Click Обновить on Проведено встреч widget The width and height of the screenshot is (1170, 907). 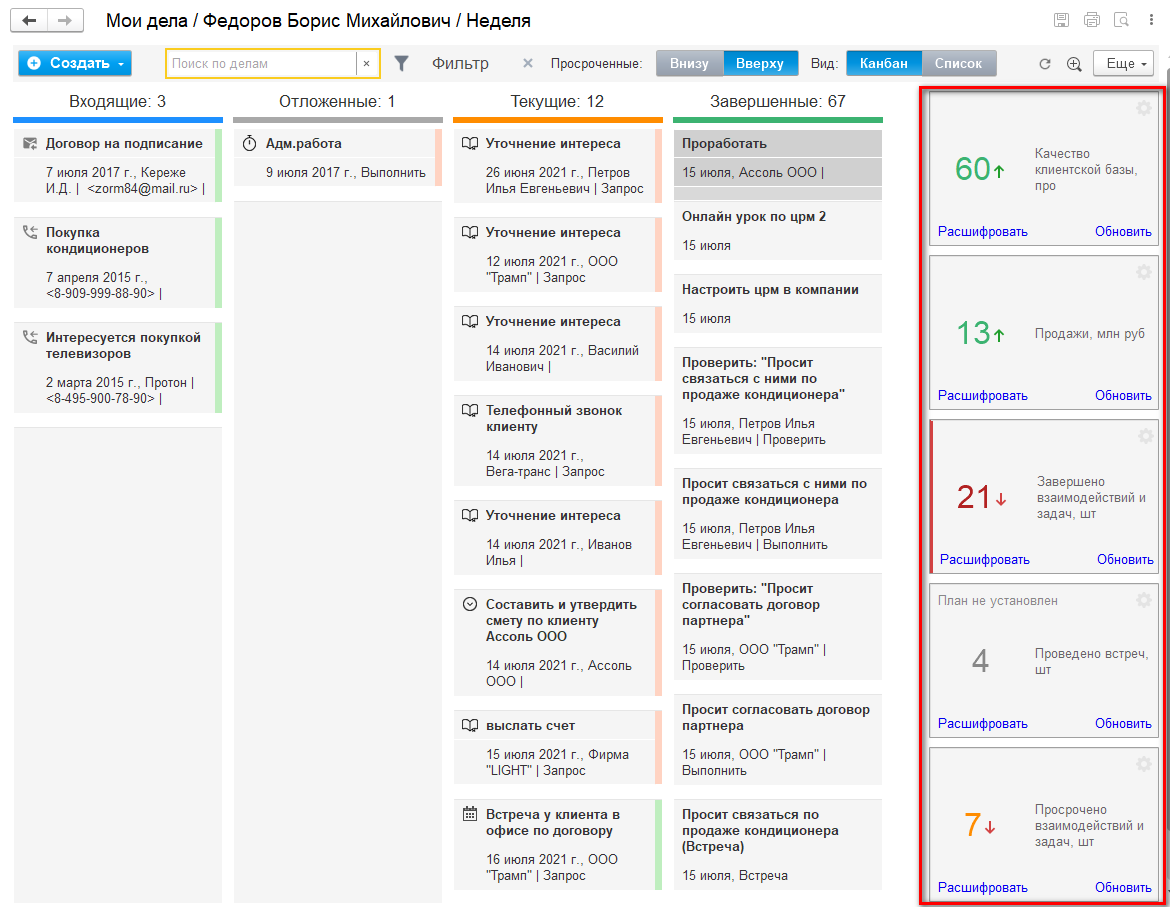click(1123, 723)
